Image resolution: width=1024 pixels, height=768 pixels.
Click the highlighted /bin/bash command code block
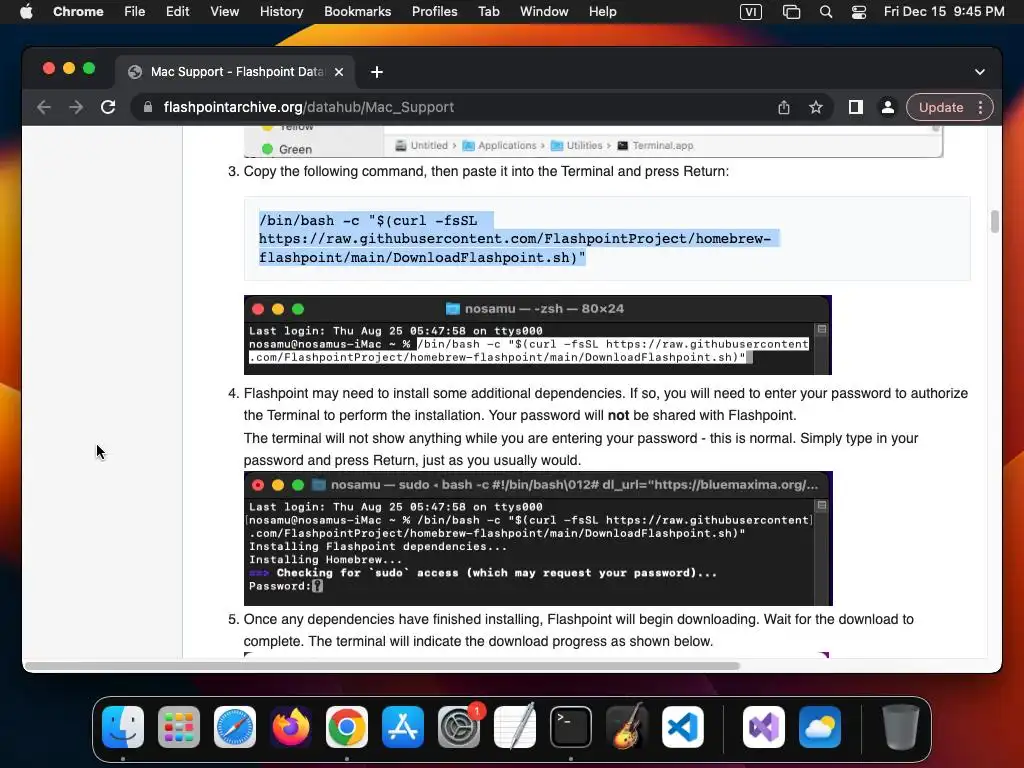pos(607,239)
